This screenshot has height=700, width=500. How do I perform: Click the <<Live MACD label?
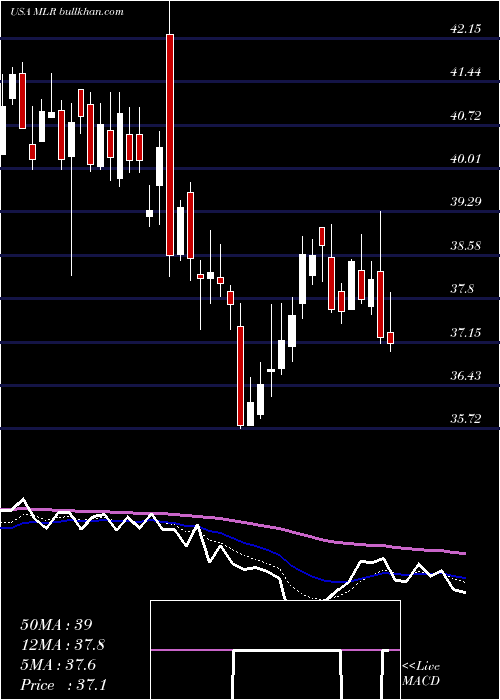point(421,674)
